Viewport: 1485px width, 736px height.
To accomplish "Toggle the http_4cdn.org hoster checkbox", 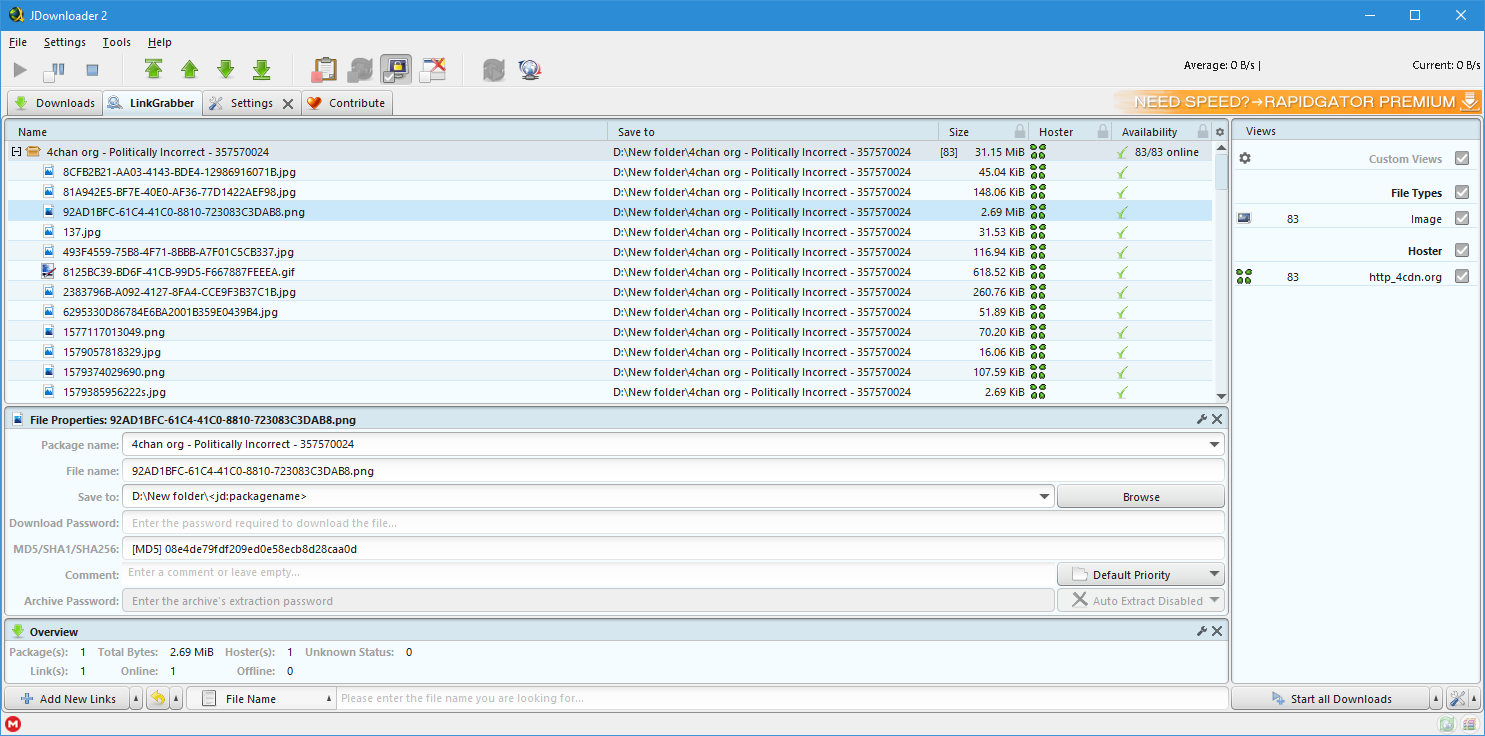I will click(x=1462, y=276).
